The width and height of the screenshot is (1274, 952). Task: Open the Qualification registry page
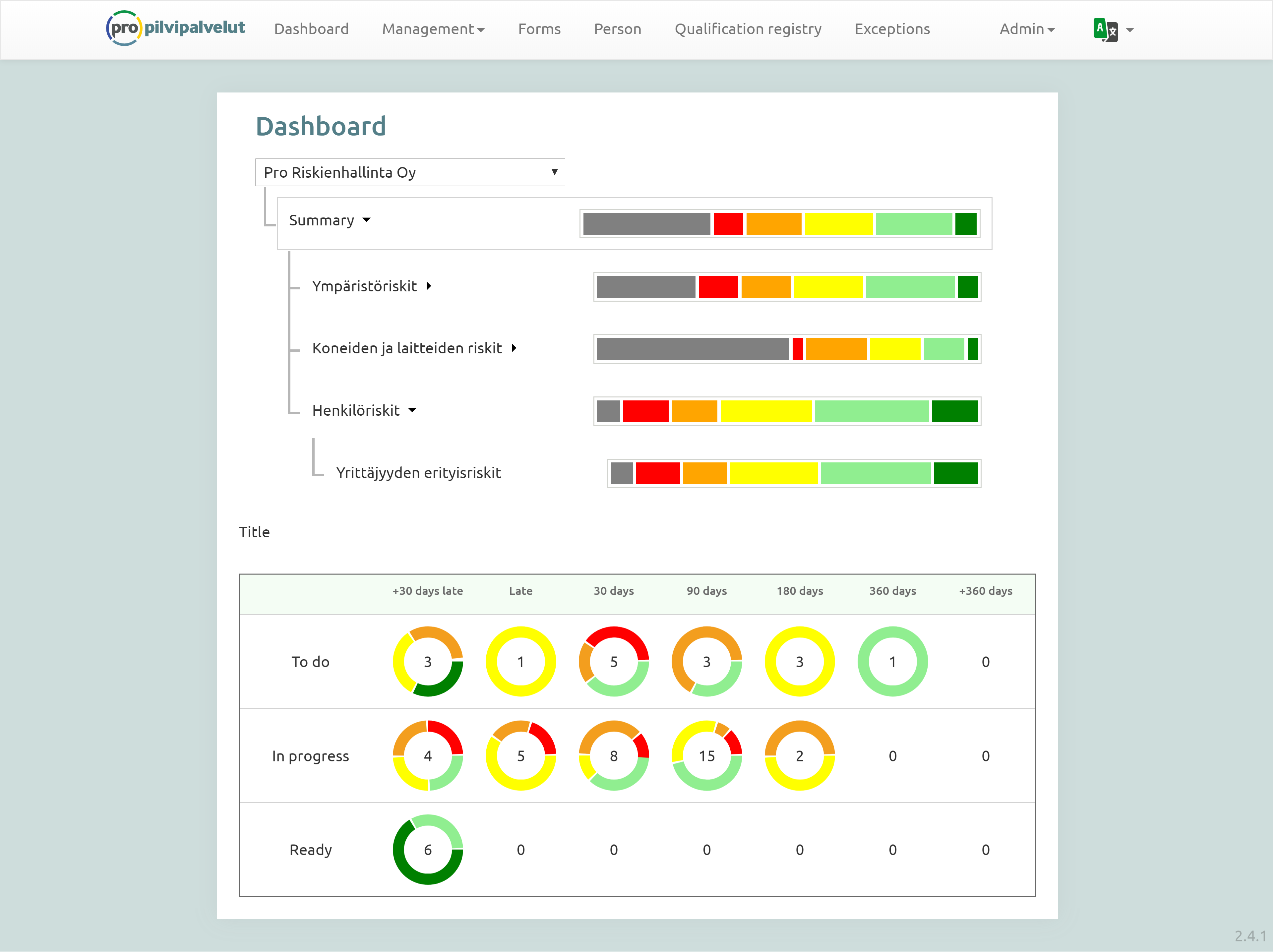point(748,29)
